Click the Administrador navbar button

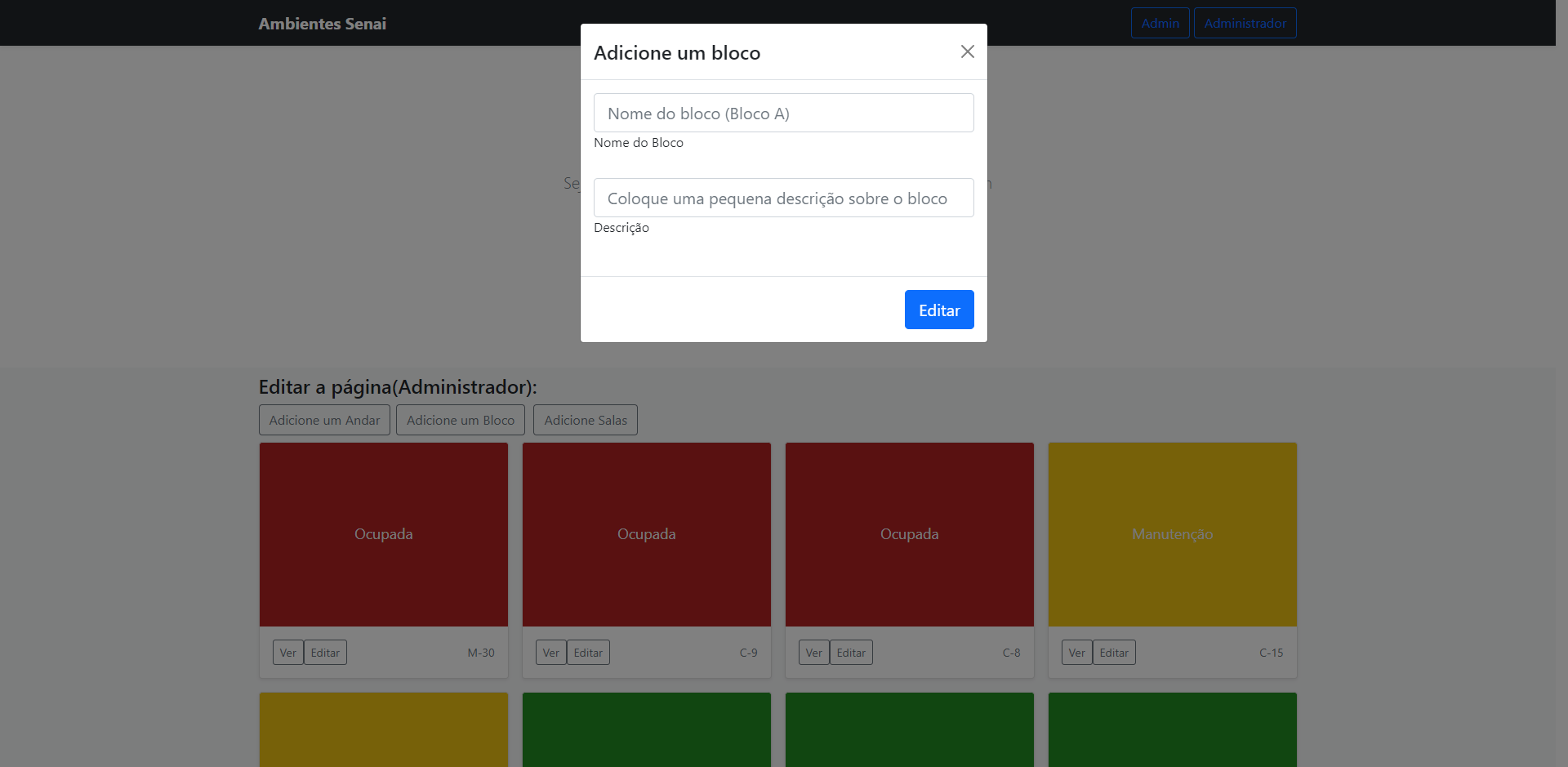1245,23
